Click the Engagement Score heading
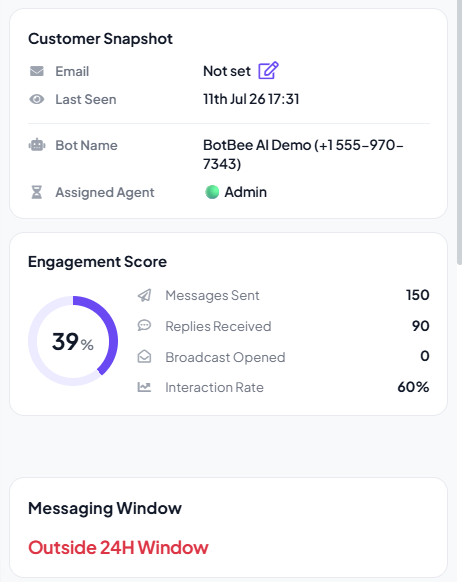 click(x=98, y=262)
